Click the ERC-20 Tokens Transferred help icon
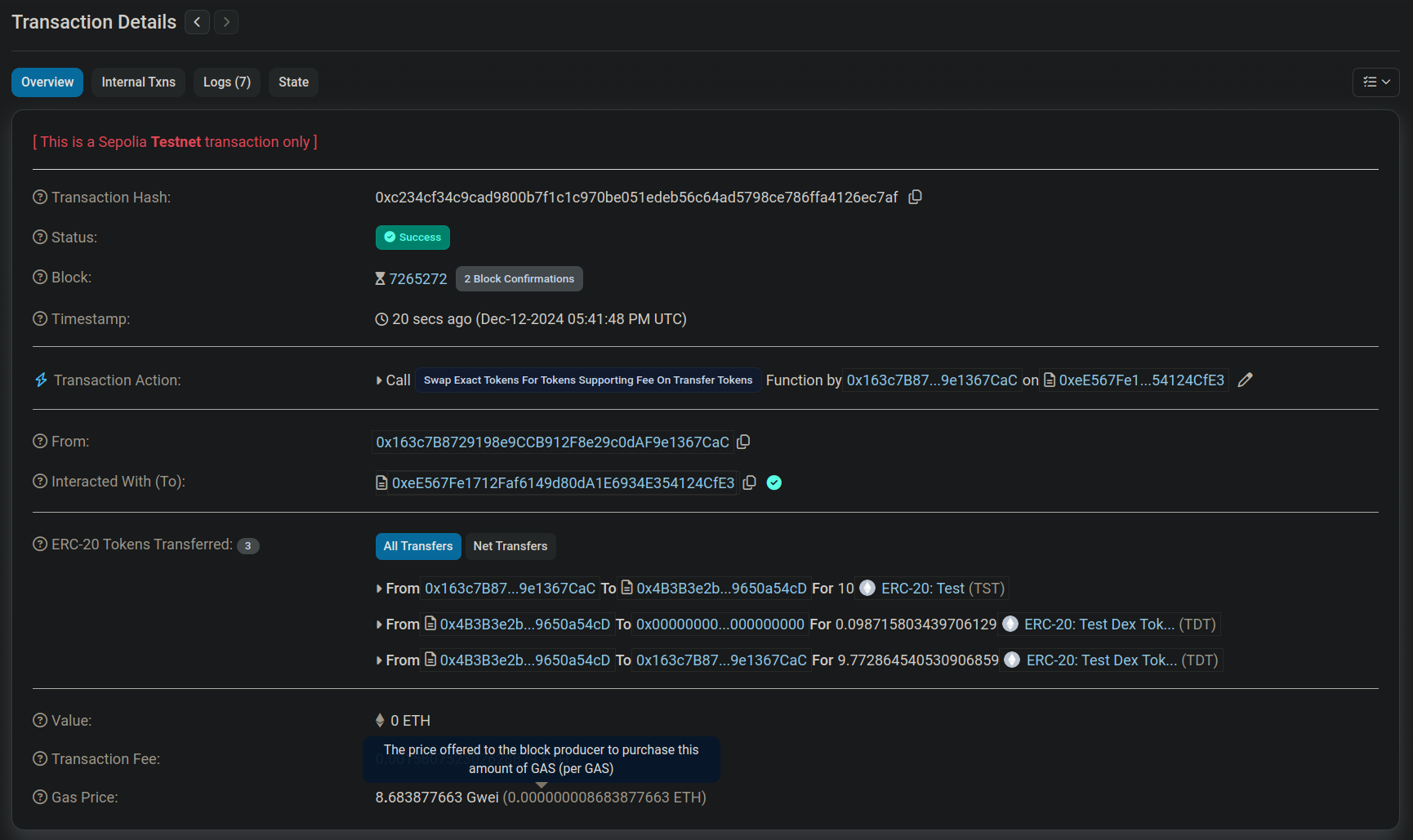 pyautogui.click(x=40, y=544)
